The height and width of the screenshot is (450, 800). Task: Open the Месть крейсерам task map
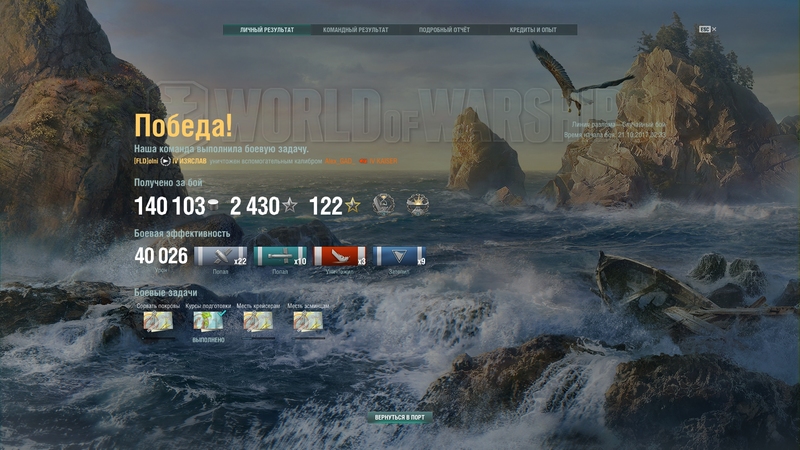click(258, 322)
